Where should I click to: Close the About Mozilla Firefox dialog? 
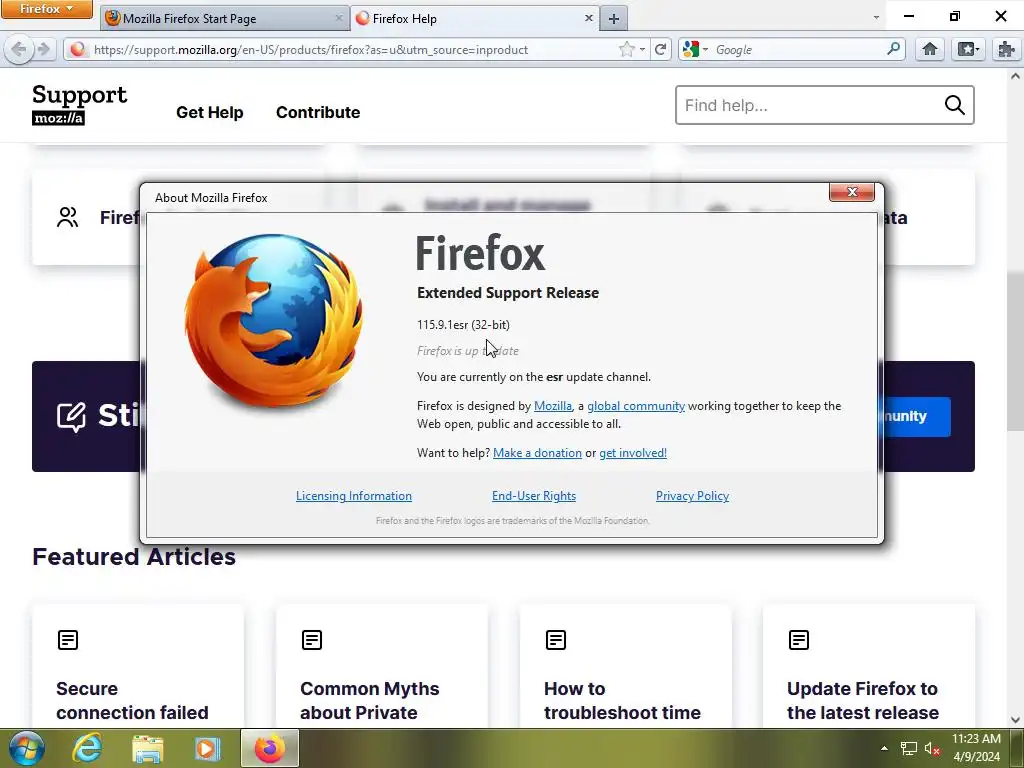click(852, 192)
